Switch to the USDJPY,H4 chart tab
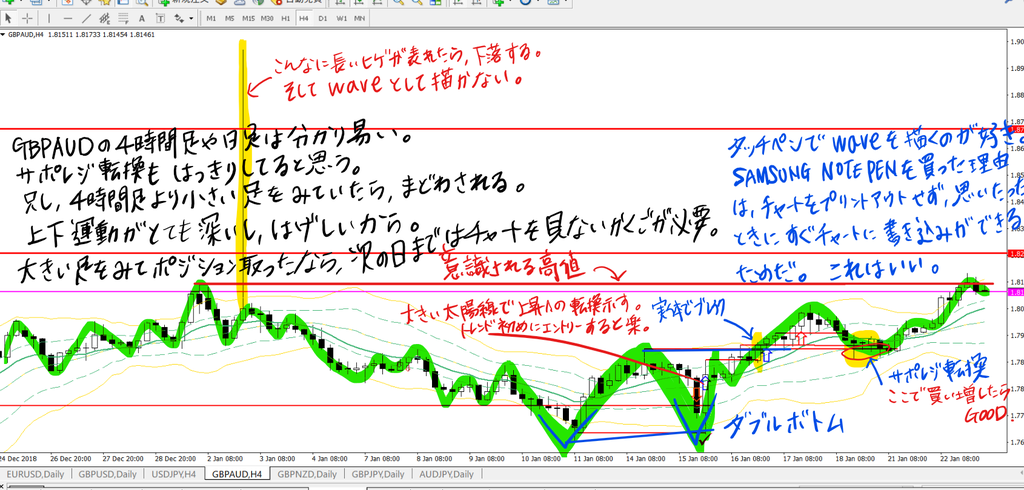The height and width of the screenshot is (490, 1024). click(172, 474)
